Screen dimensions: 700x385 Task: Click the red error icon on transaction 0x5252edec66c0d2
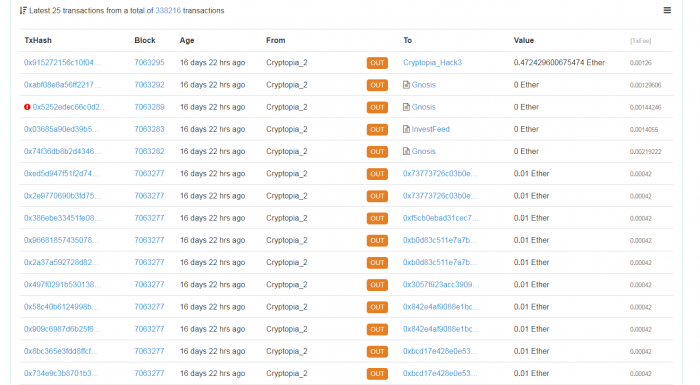point(27,107)
